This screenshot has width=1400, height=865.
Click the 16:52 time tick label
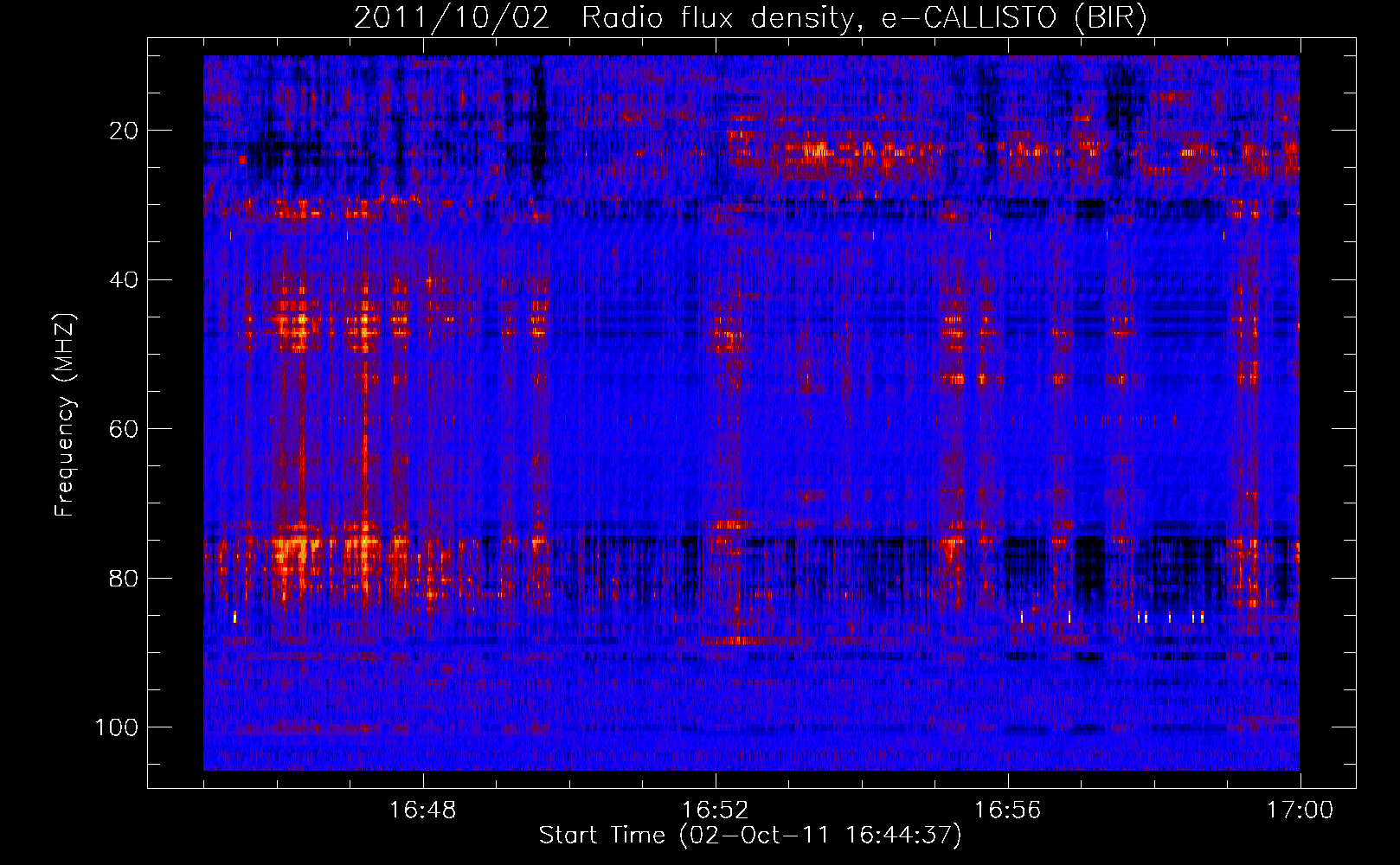click(x=716, y=811)
